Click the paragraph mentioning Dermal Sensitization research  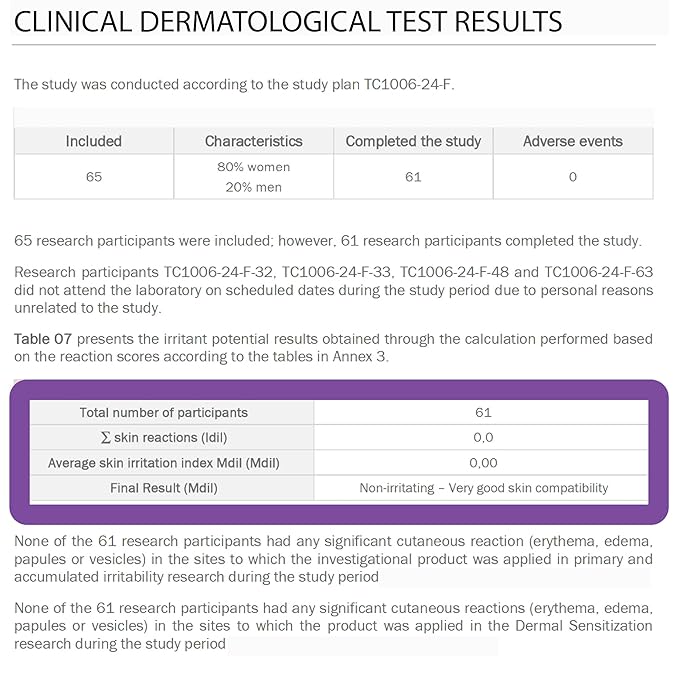pyautogui.click(x=333, y=625)
